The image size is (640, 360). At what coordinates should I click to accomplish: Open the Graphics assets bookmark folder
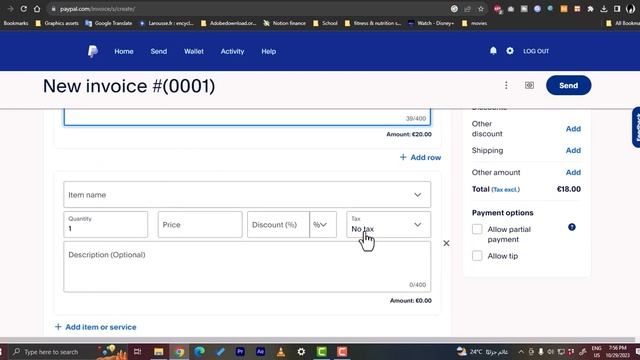pos(57,23)
